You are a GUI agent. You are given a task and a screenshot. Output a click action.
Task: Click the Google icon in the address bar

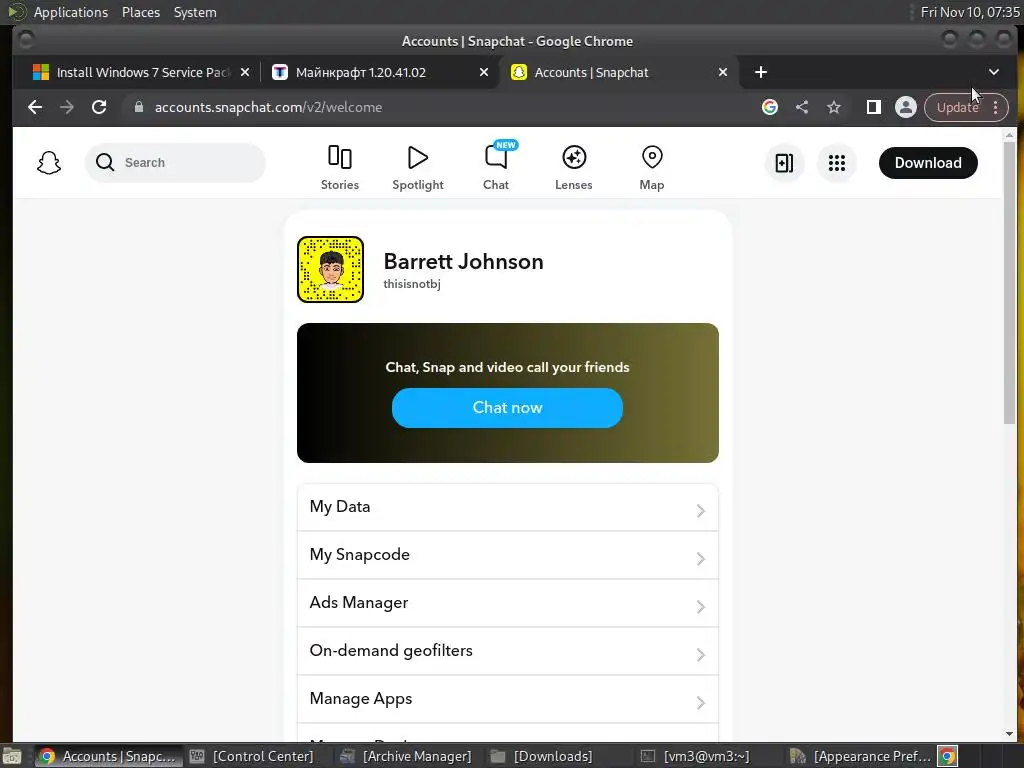770,107
